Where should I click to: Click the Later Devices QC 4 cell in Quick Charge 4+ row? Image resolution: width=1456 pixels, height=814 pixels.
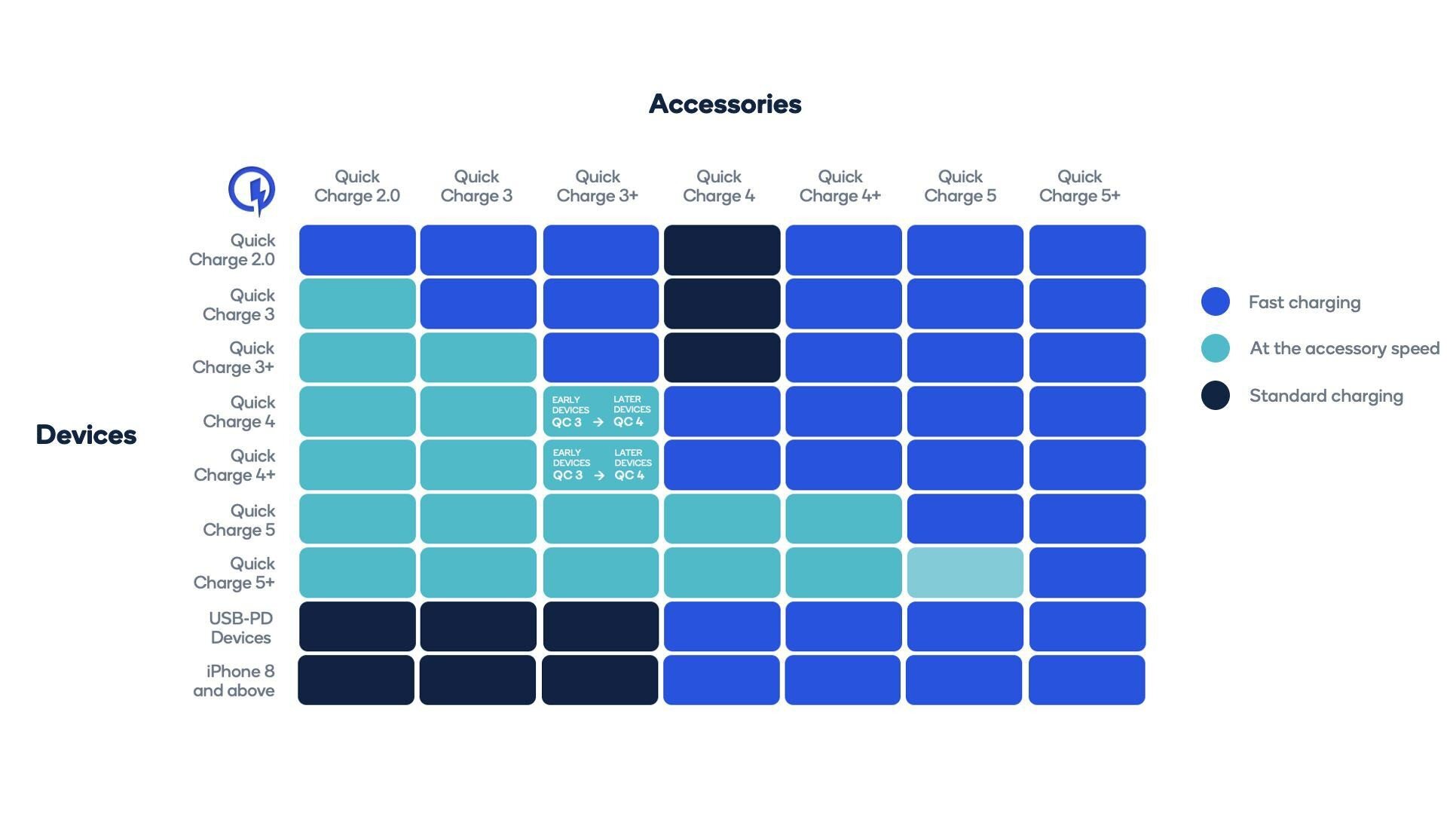[x=632, y=465]
